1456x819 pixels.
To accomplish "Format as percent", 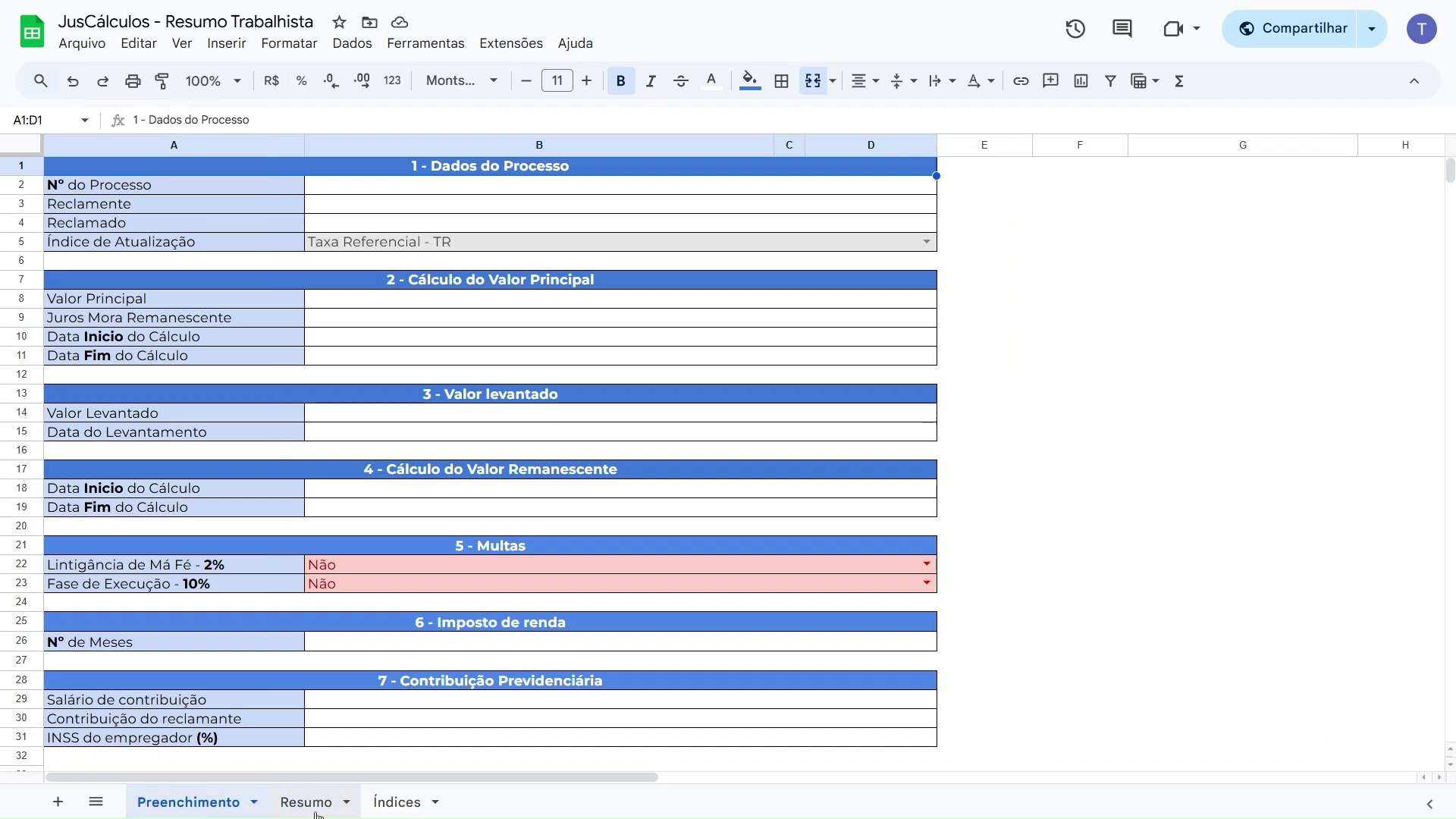I will point(301,80).
